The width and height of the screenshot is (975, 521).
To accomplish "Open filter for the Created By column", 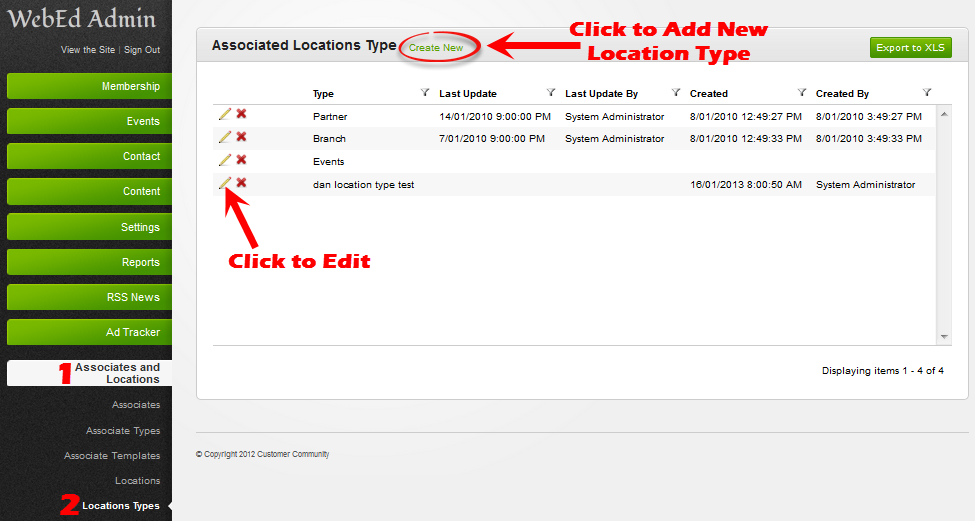I will [x=926, y=93].
